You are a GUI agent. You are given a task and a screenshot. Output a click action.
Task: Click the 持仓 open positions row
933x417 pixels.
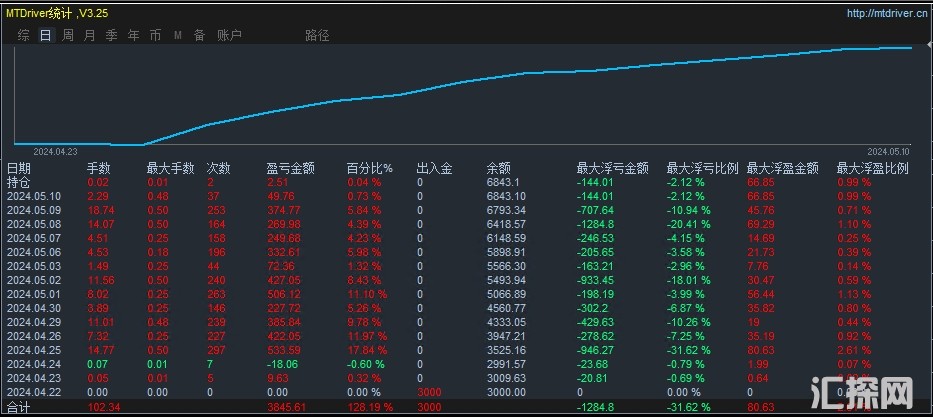click(x=19, y=182)
